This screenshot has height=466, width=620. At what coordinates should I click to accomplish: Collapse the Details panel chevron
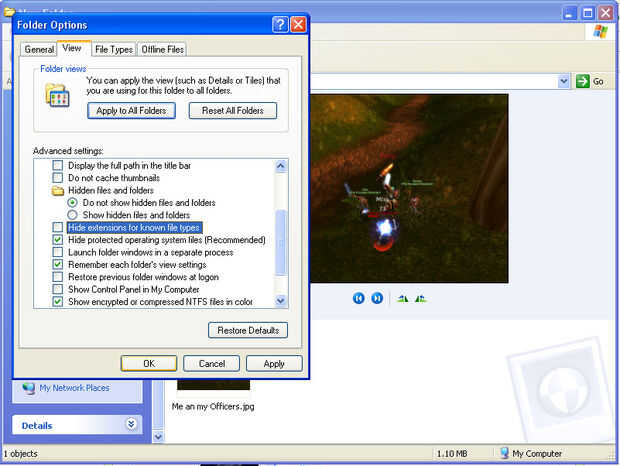coord(131,424)
